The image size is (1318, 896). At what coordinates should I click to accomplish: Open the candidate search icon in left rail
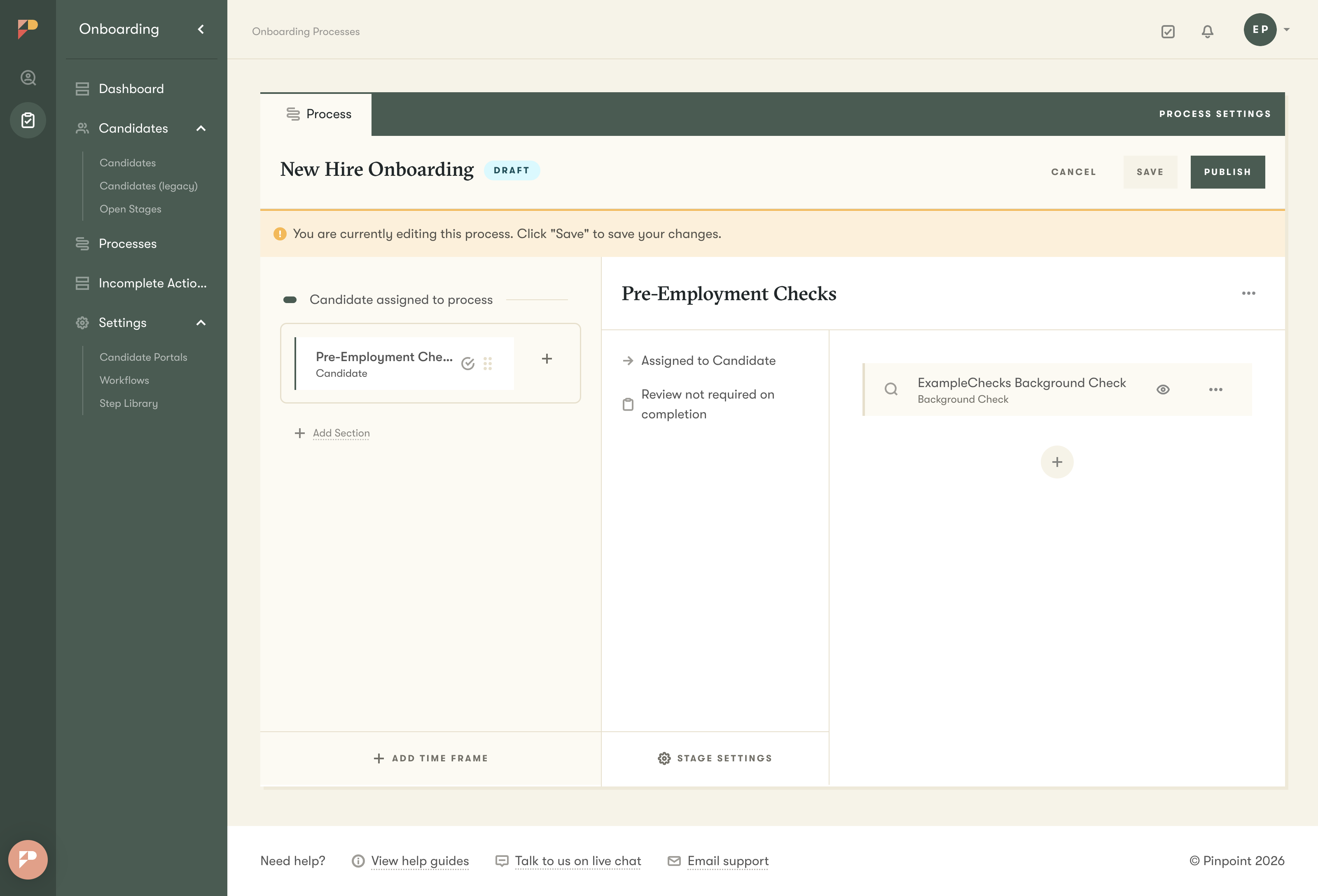[28, 78]
